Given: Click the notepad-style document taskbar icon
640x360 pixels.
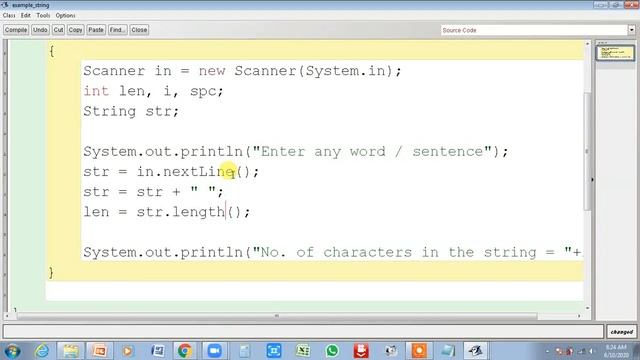Looking at the screenshot, I should coord(244,351).
